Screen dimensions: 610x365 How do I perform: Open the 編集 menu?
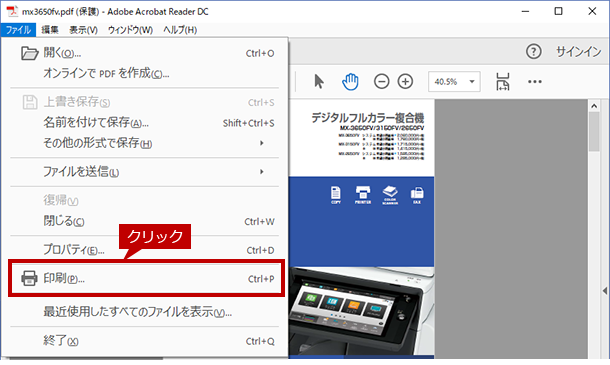[50, 30]
